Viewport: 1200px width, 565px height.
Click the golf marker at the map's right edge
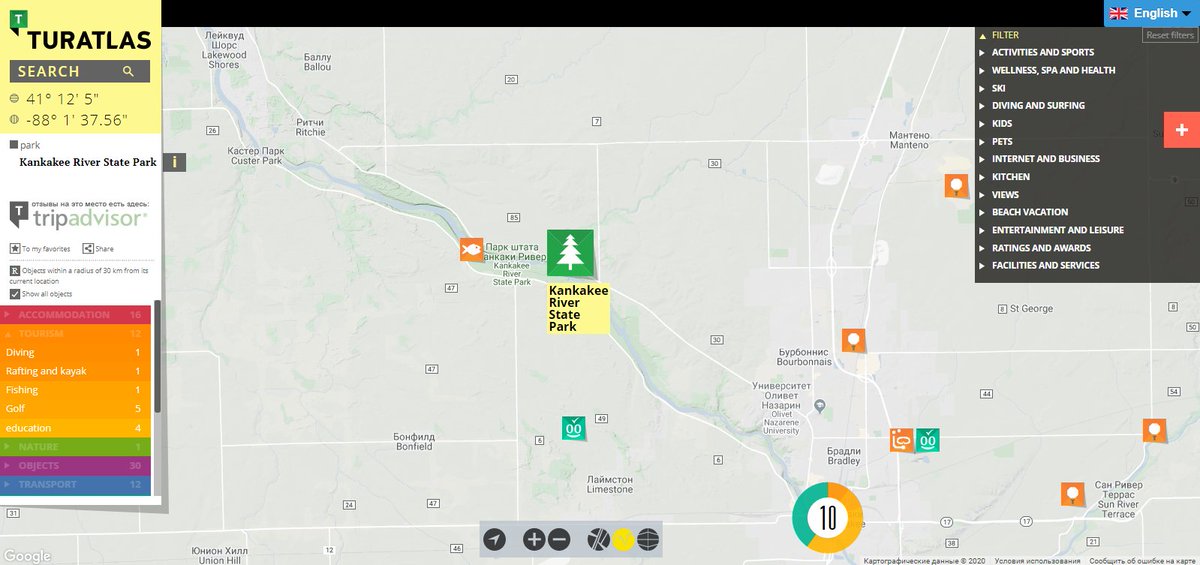coord(1155,431)
